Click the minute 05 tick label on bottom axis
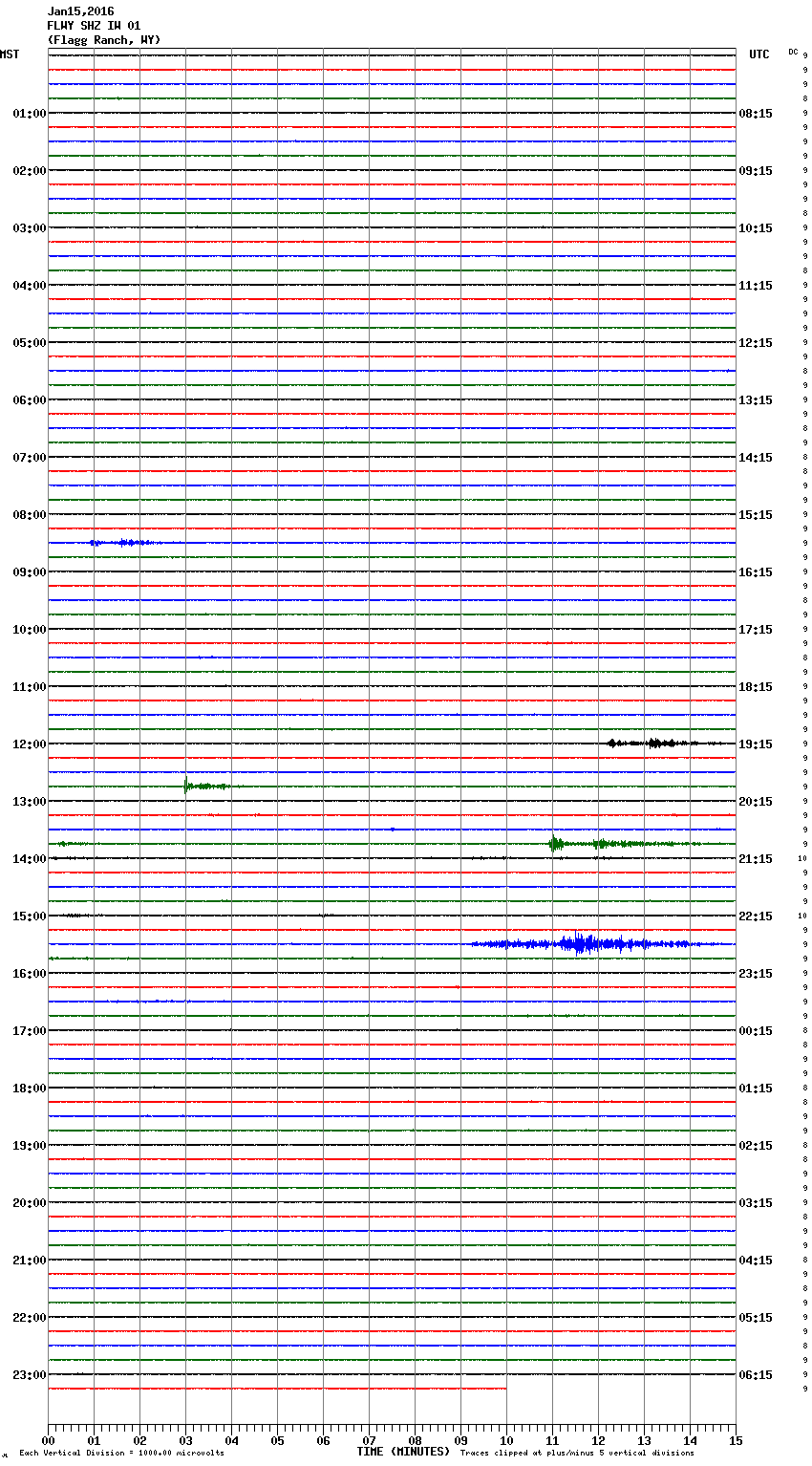Screen dimensions: 812x1466 [277, 1440]
